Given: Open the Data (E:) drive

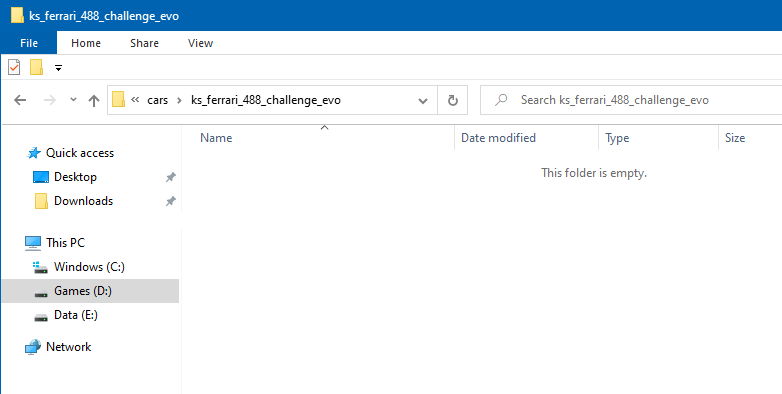Looking at the screenshot, I should click(76, 315).
